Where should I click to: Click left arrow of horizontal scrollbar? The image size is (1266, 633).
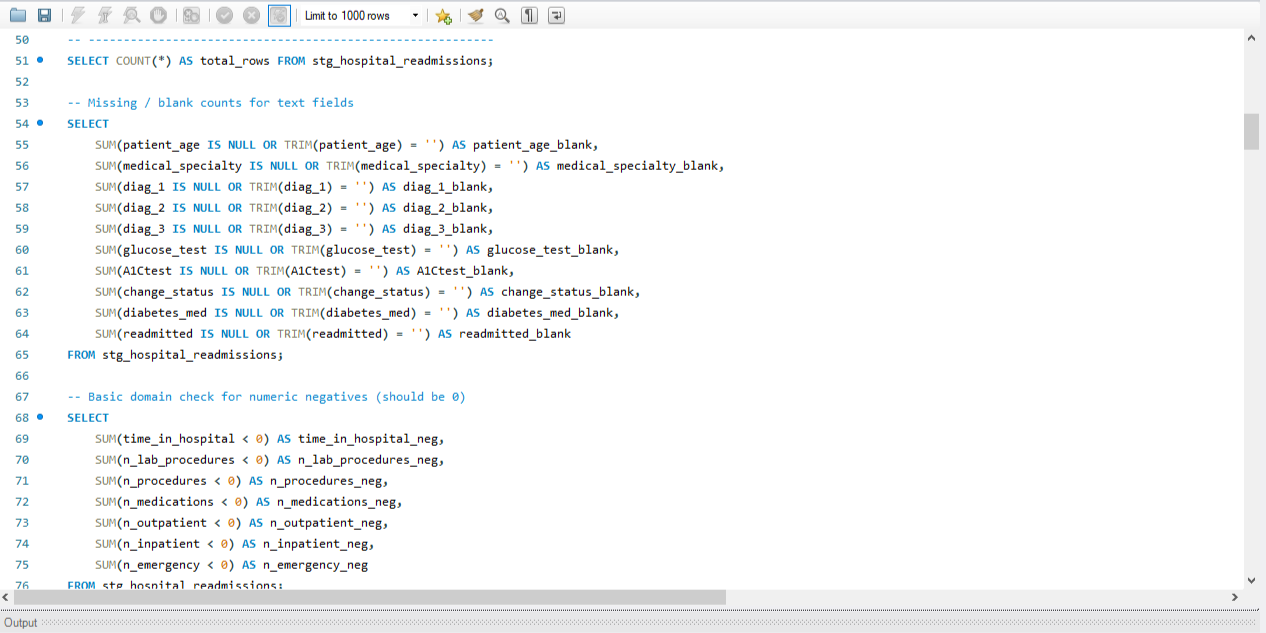[x=7, y=597]
